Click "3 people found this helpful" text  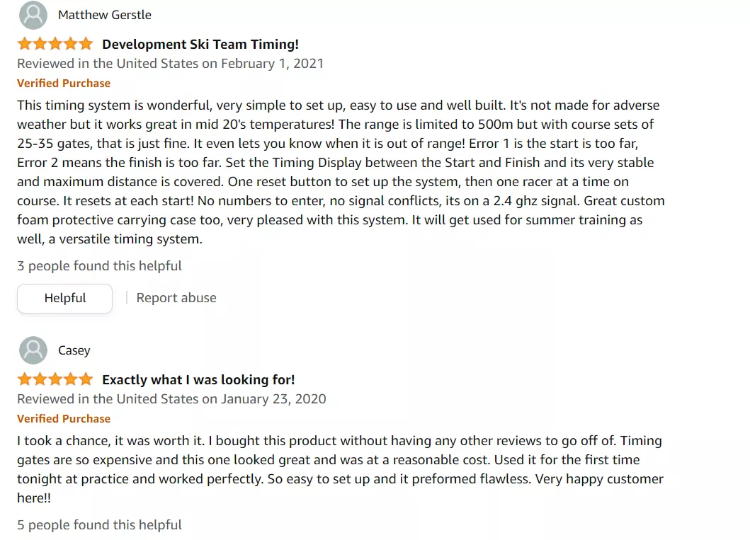click(x=99, y=266)
